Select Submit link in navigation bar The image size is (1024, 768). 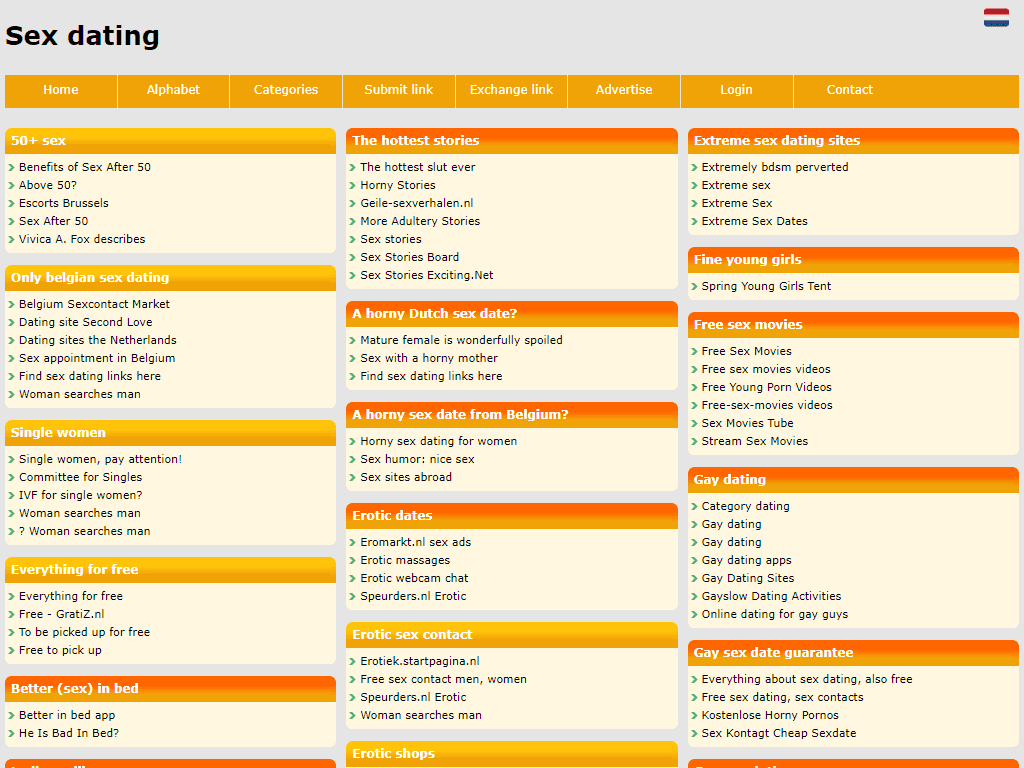pos(399,90)
